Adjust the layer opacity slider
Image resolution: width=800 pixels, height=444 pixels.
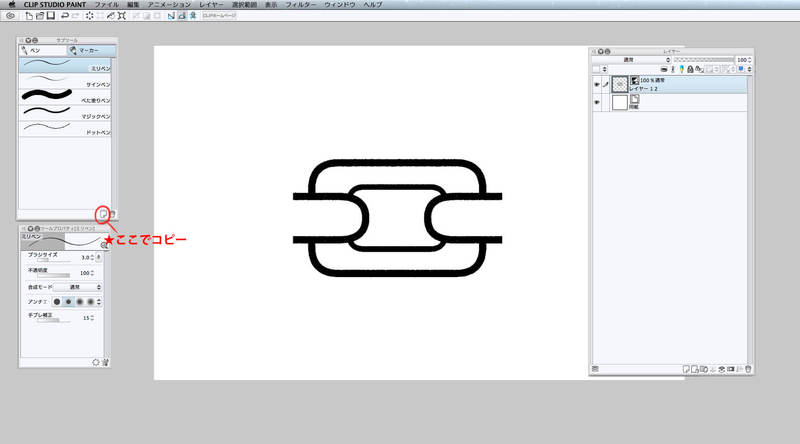pos(704,60)
